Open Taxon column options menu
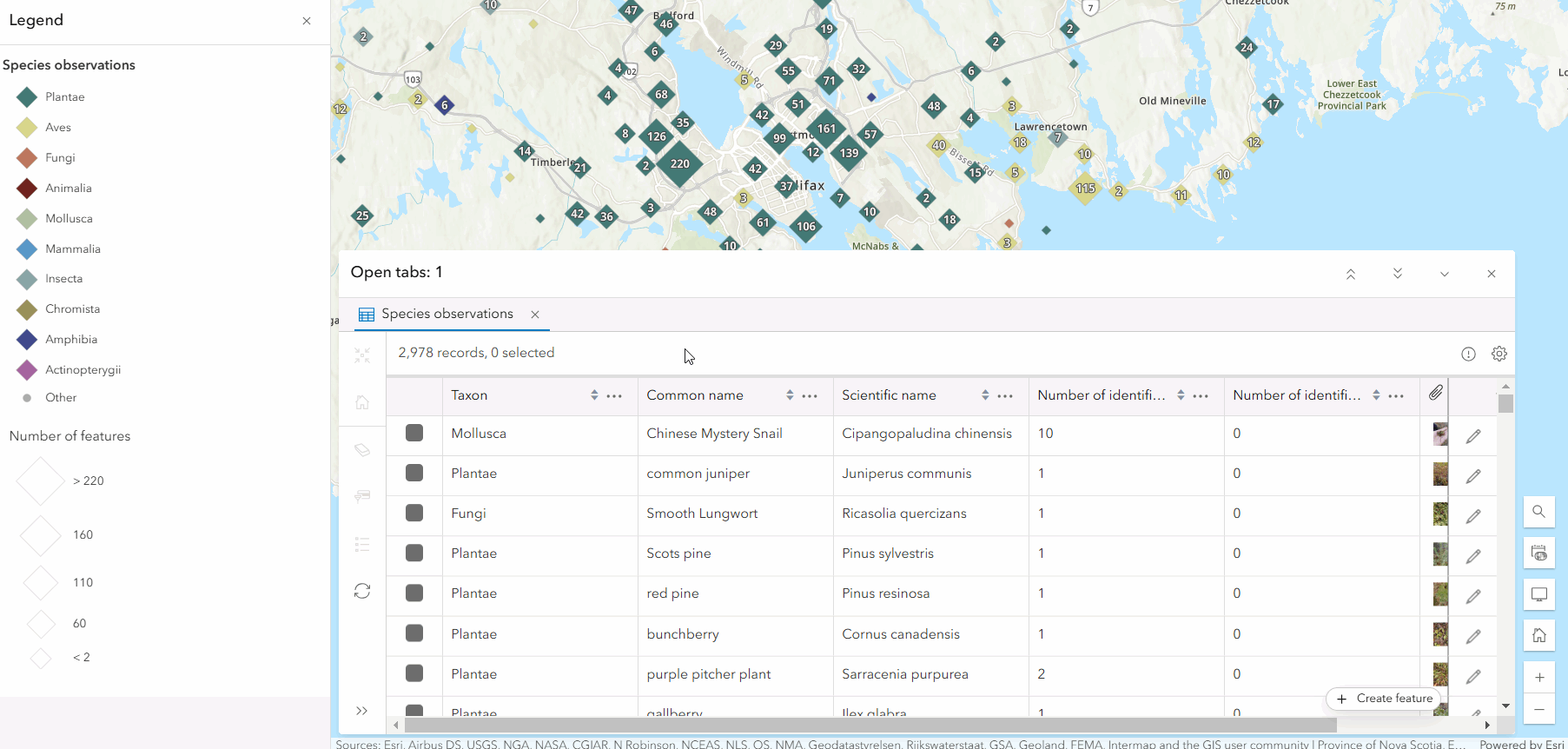Image resolution: width=1568 pixels, height=749 pixels. coord(614,395)
